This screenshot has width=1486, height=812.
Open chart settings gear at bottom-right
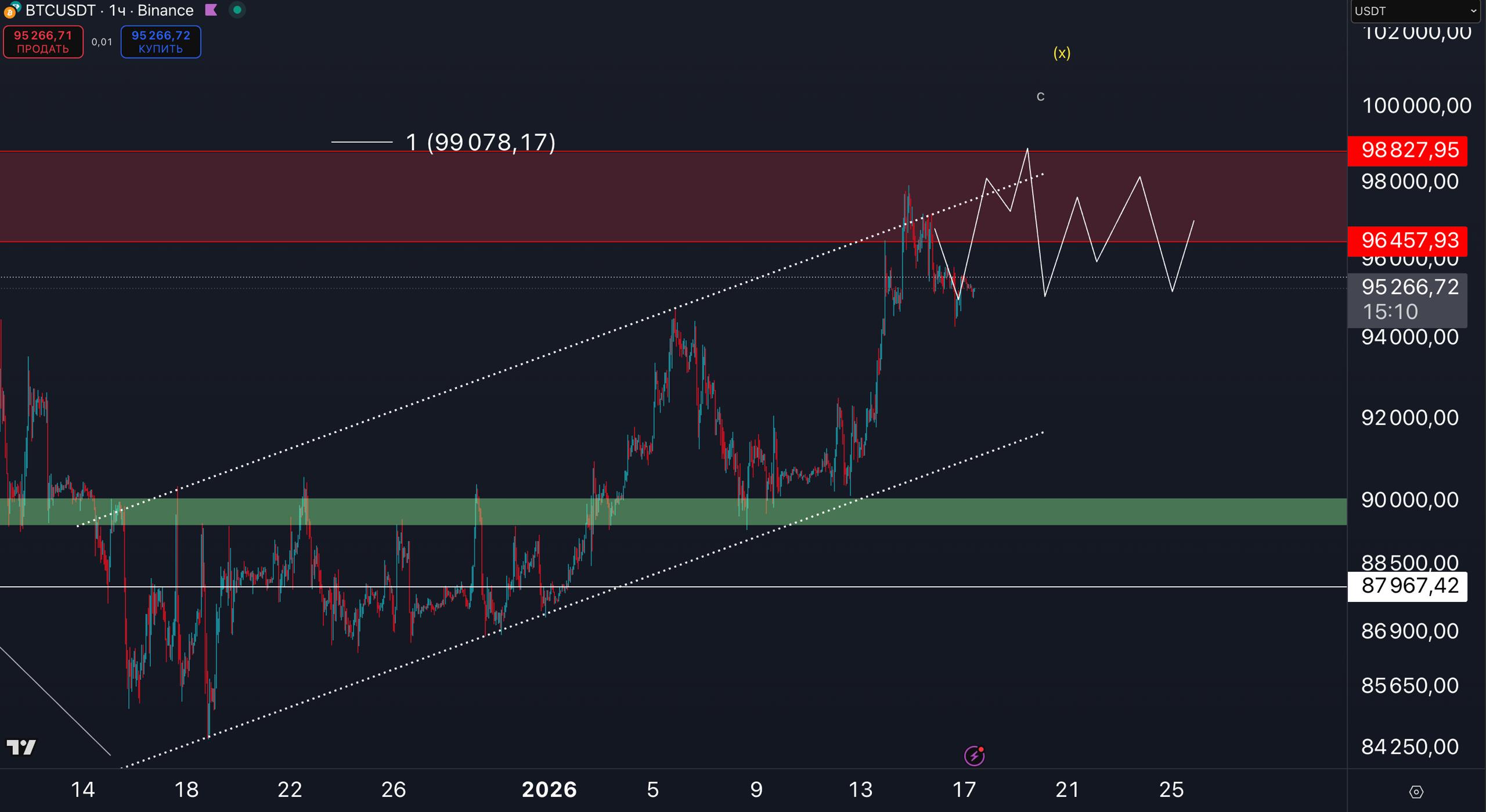pyautogui.click(x=1416, y=792)
